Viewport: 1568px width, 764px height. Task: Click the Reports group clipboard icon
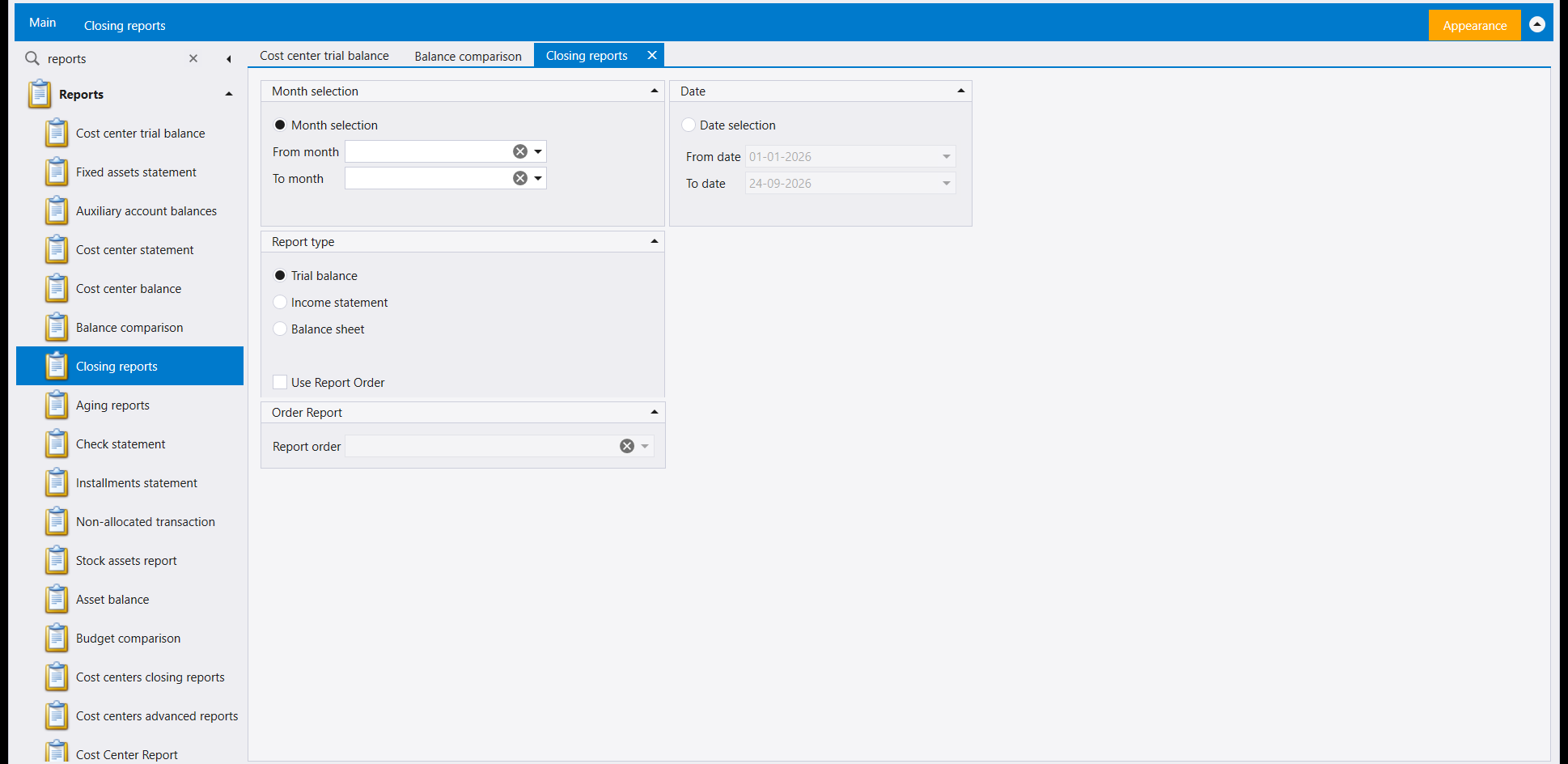click(x=40, y=94)
